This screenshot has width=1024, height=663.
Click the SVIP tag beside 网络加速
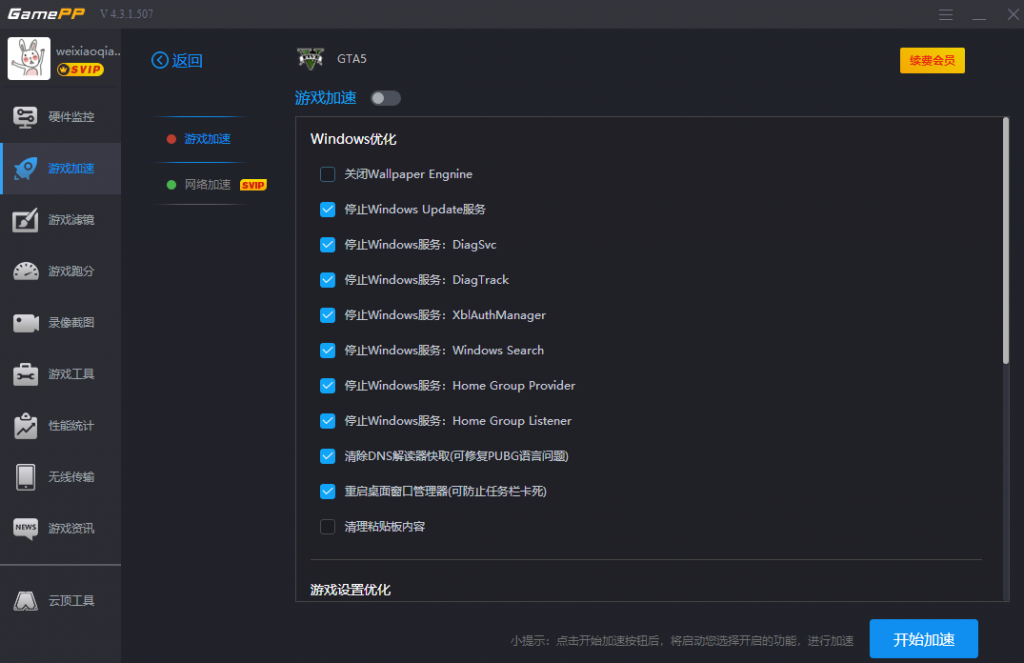(x=253, y=185)
